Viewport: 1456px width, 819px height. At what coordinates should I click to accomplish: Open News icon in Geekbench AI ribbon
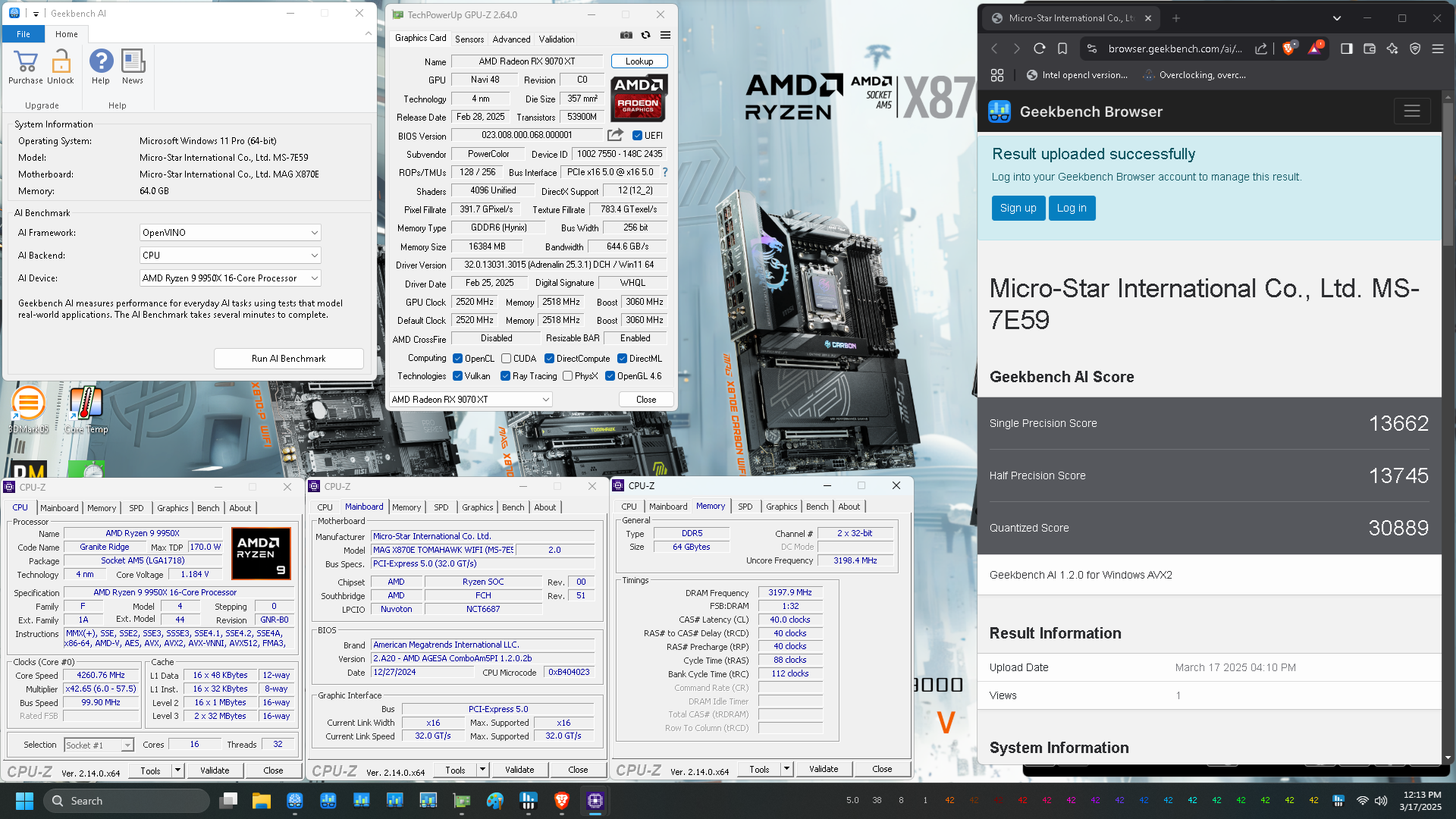click(133, 61)
